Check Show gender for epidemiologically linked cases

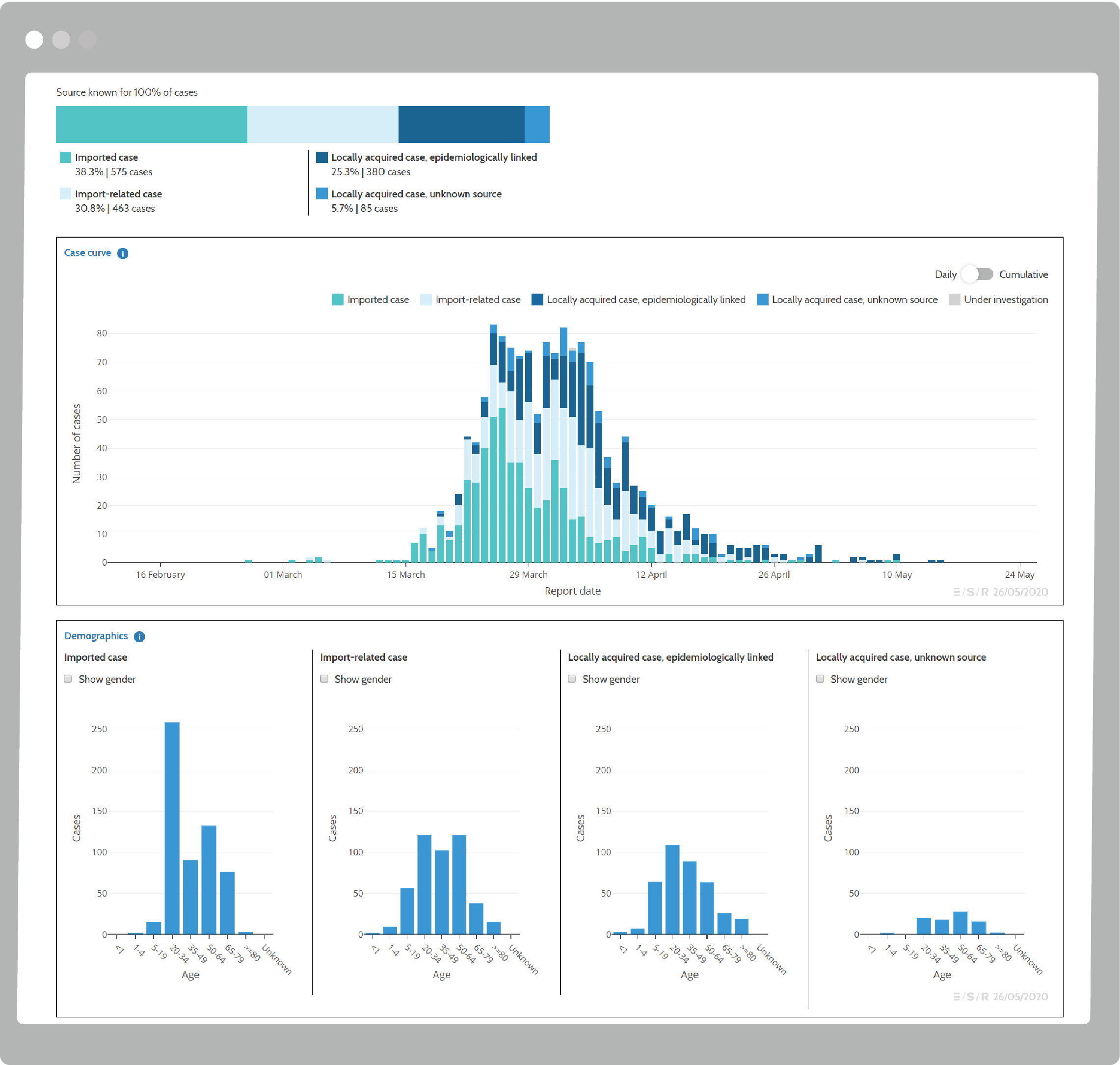tap(572, 679)
